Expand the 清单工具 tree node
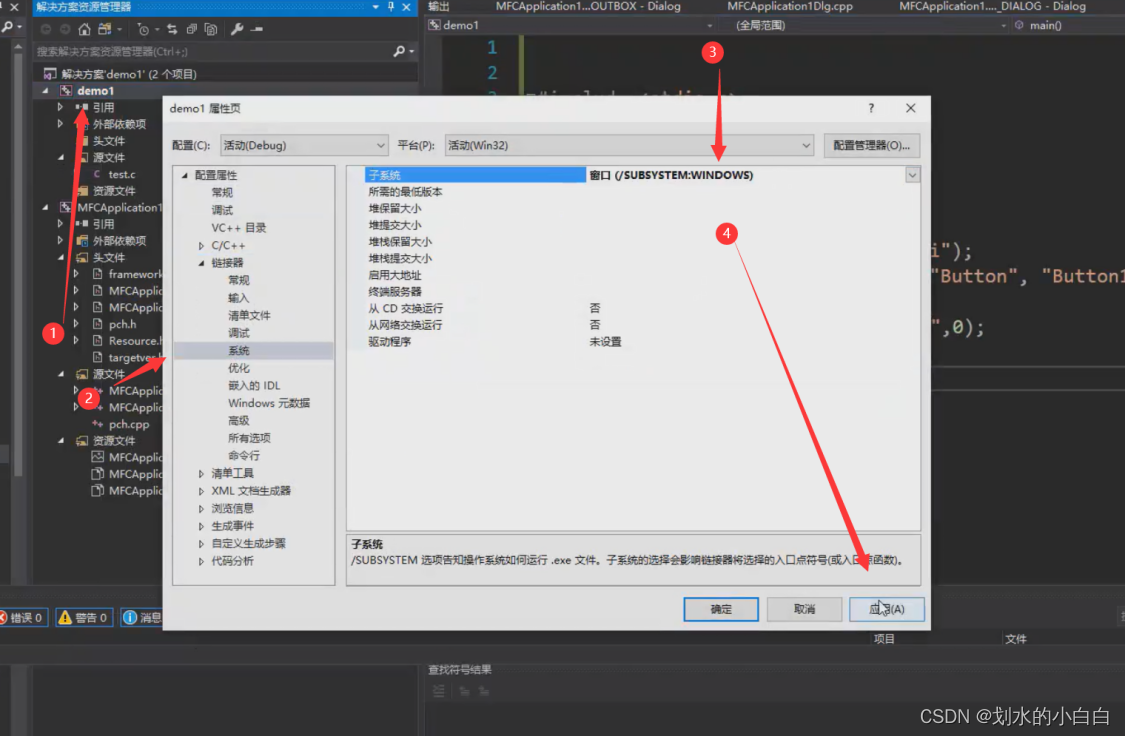This screenshot has height=736, width=1125. click(202, 473)
